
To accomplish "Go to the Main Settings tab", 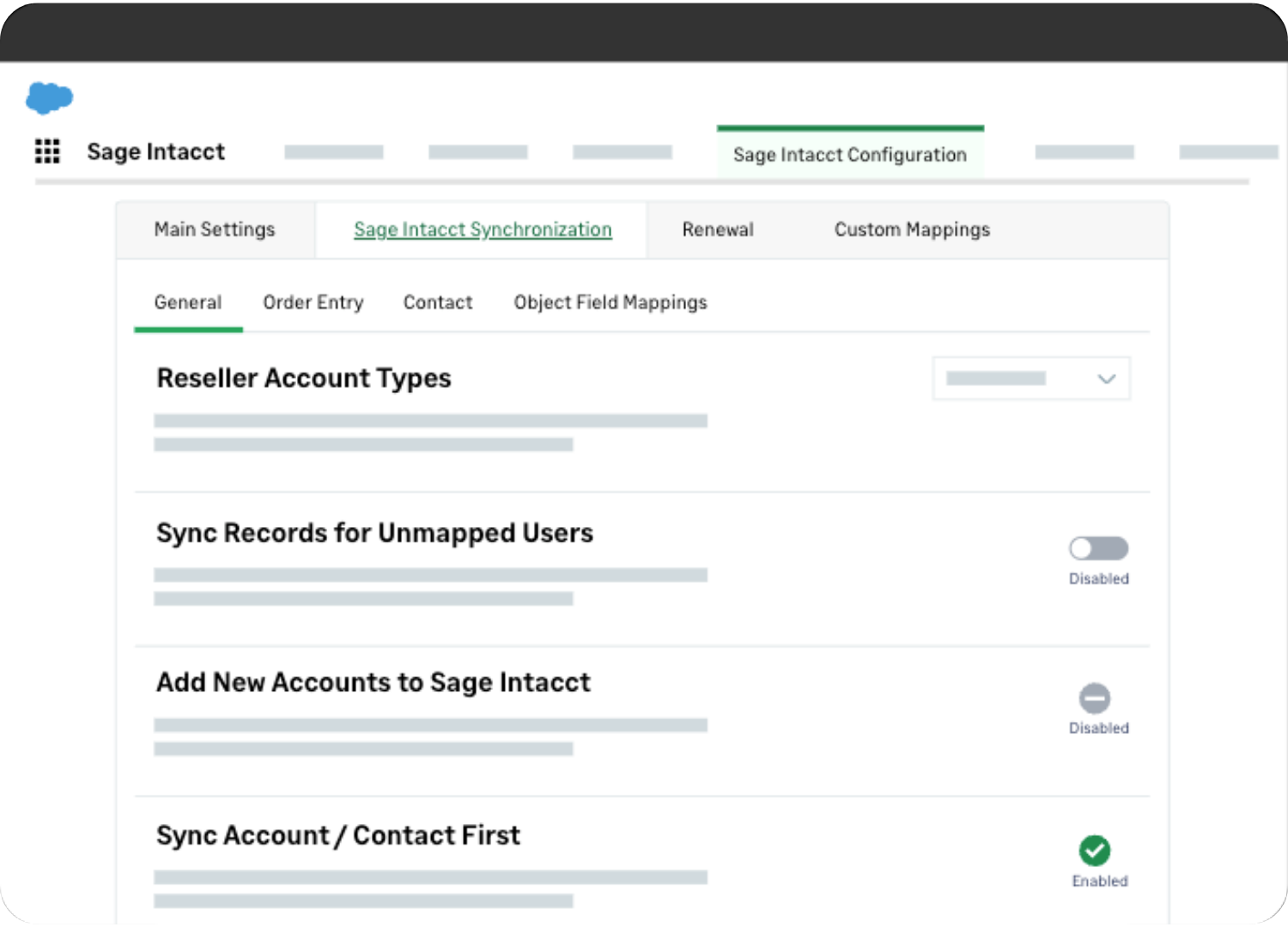I will (215, 229).
